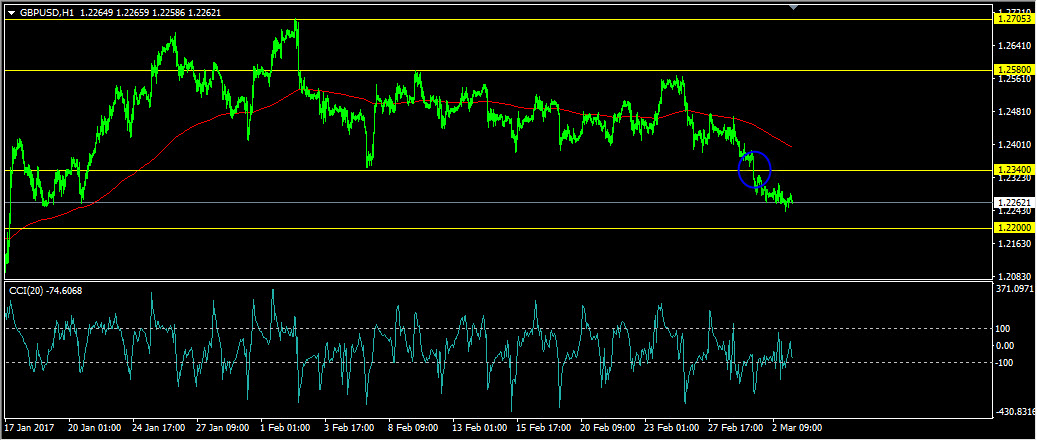
Task: Click the 1.24810 price scale value
Action: [1015, 112]
